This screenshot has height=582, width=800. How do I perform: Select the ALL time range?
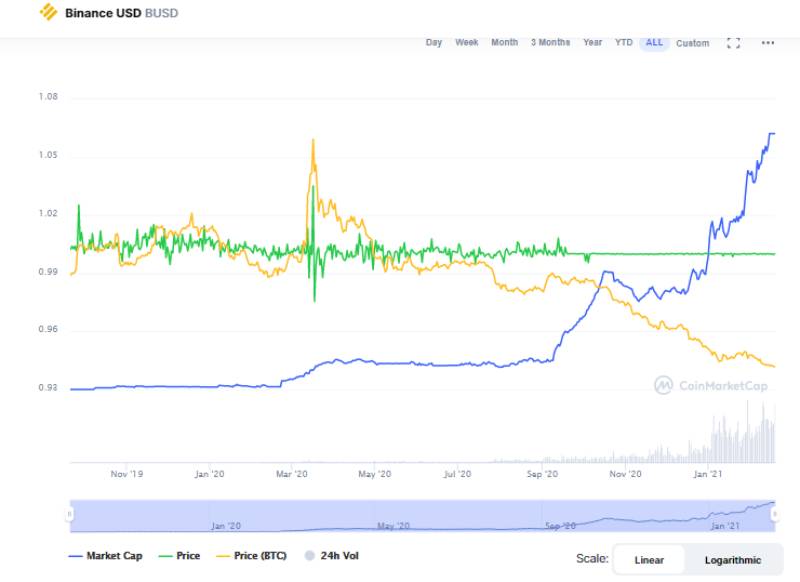click(x=654, y=43)
